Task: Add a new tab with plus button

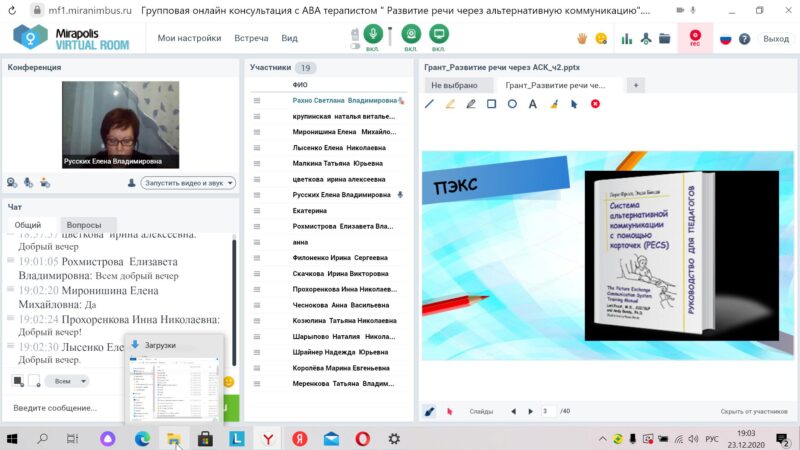Action: tap(636, 85)
